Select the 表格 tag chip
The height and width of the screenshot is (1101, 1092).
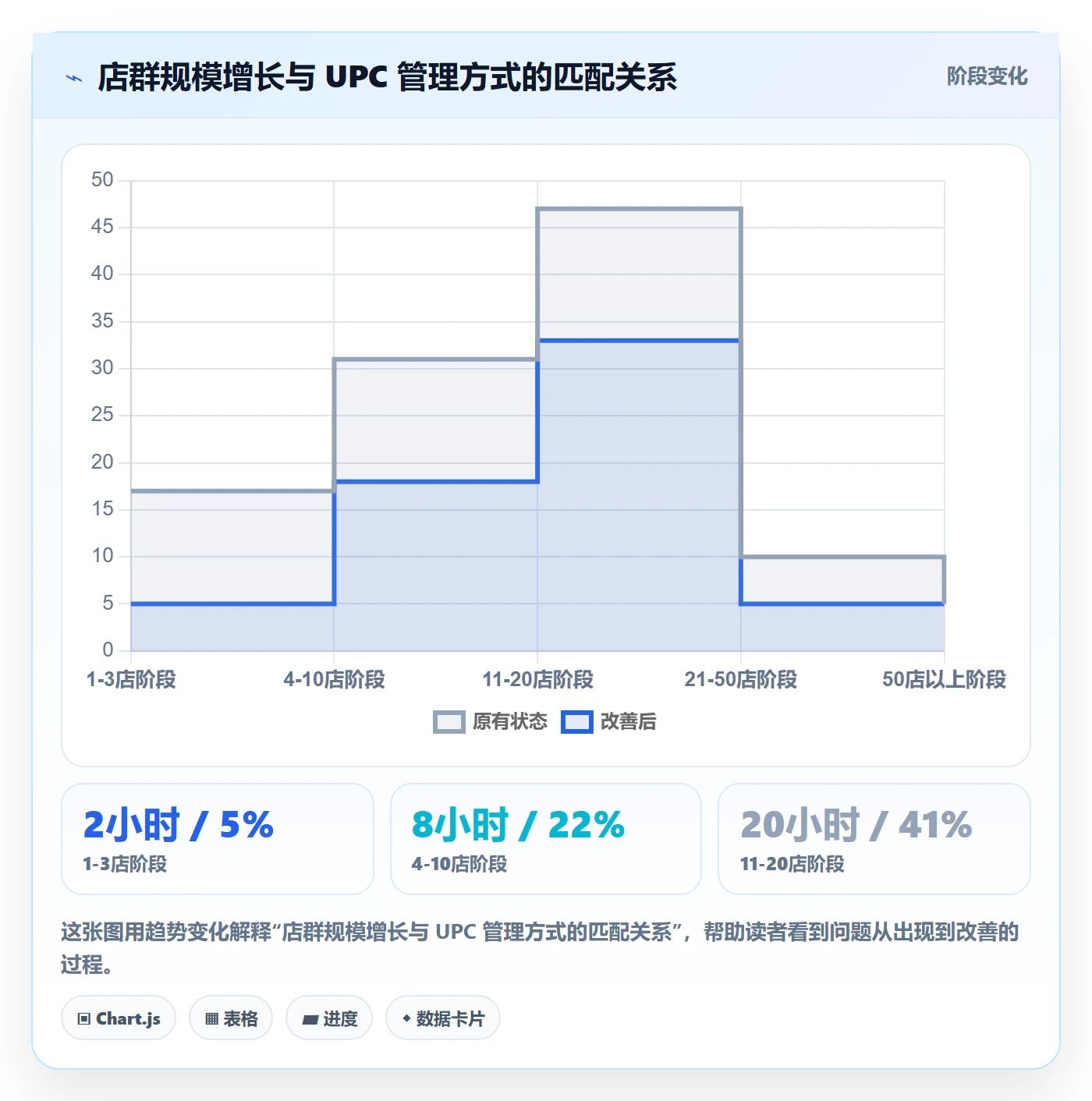pyautogui.click(x=231, y=1018)
